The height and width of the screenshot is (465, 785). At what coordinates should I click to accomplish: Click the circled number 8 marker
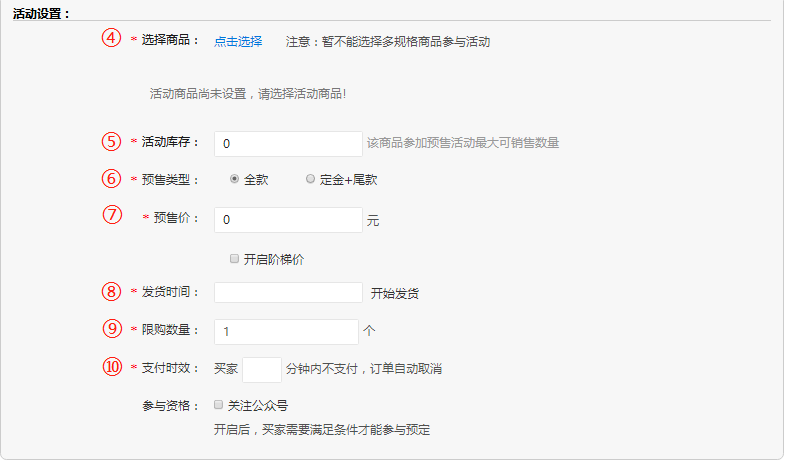pyautogui.click(x=111, y=291)
